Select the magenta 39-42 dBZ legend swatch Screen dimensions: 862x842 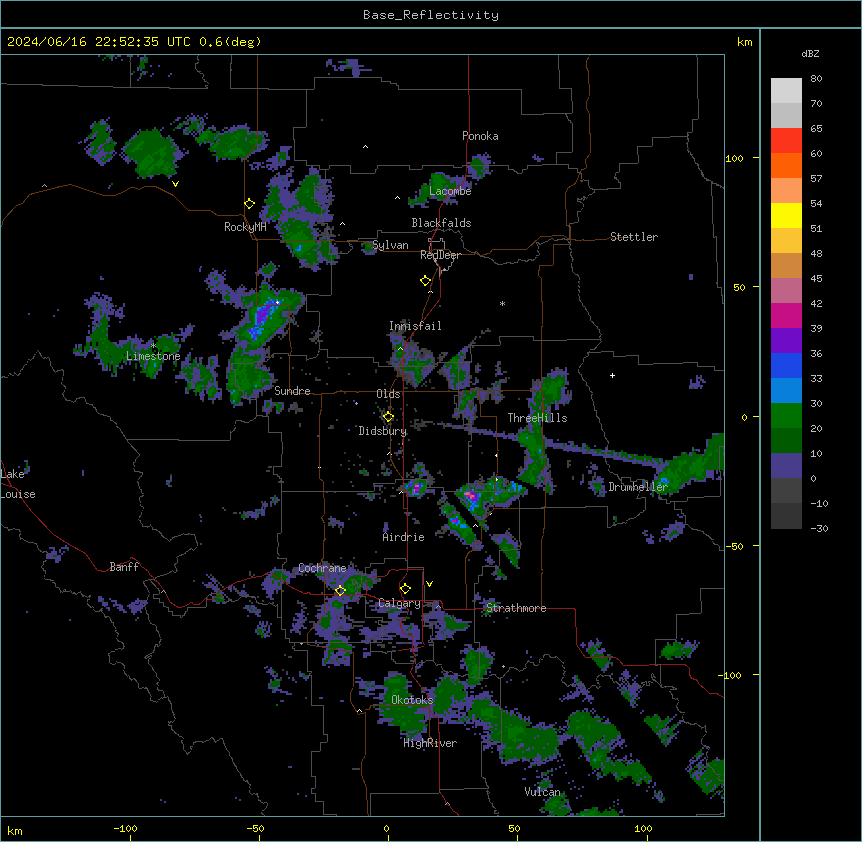coord(786,315)
